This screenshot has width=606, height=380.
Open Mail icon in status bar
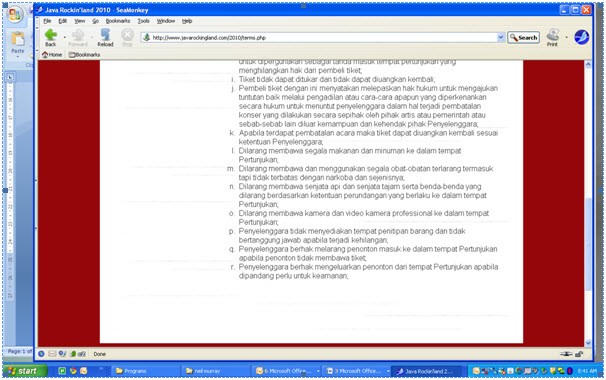(52, 354)
